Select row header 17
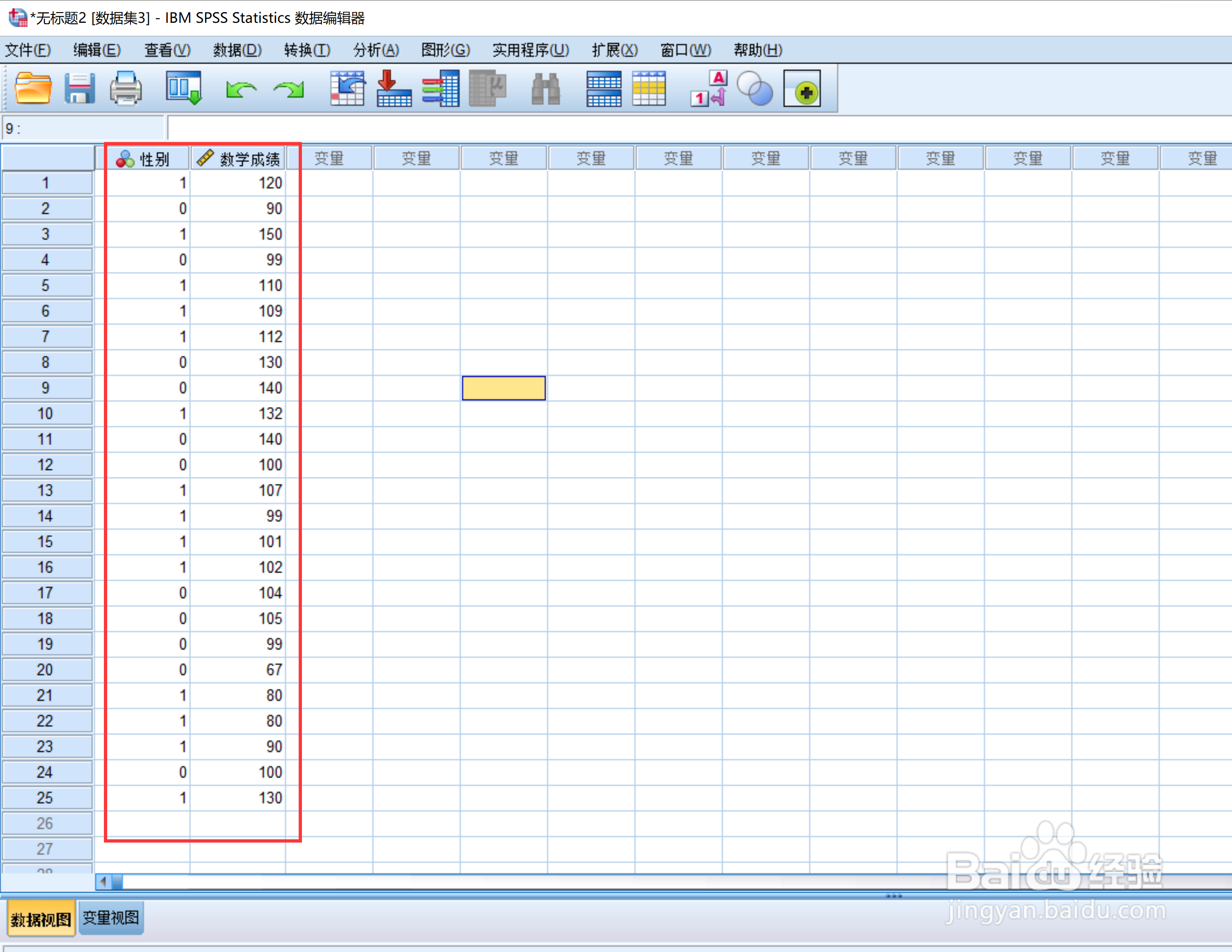Viewport: 1232px width, 952px height. [x=47, y=593]
